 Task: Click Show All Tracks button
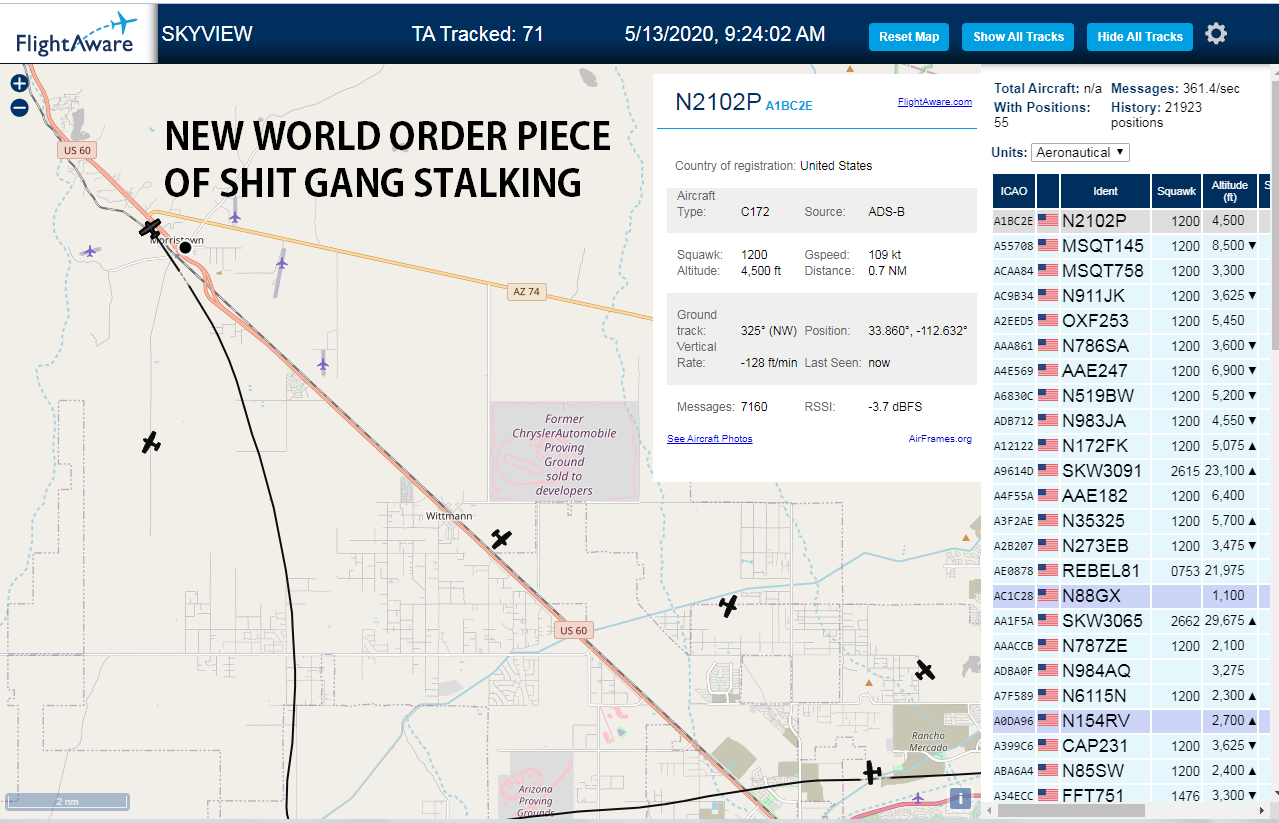click(x=1018, y=37)
